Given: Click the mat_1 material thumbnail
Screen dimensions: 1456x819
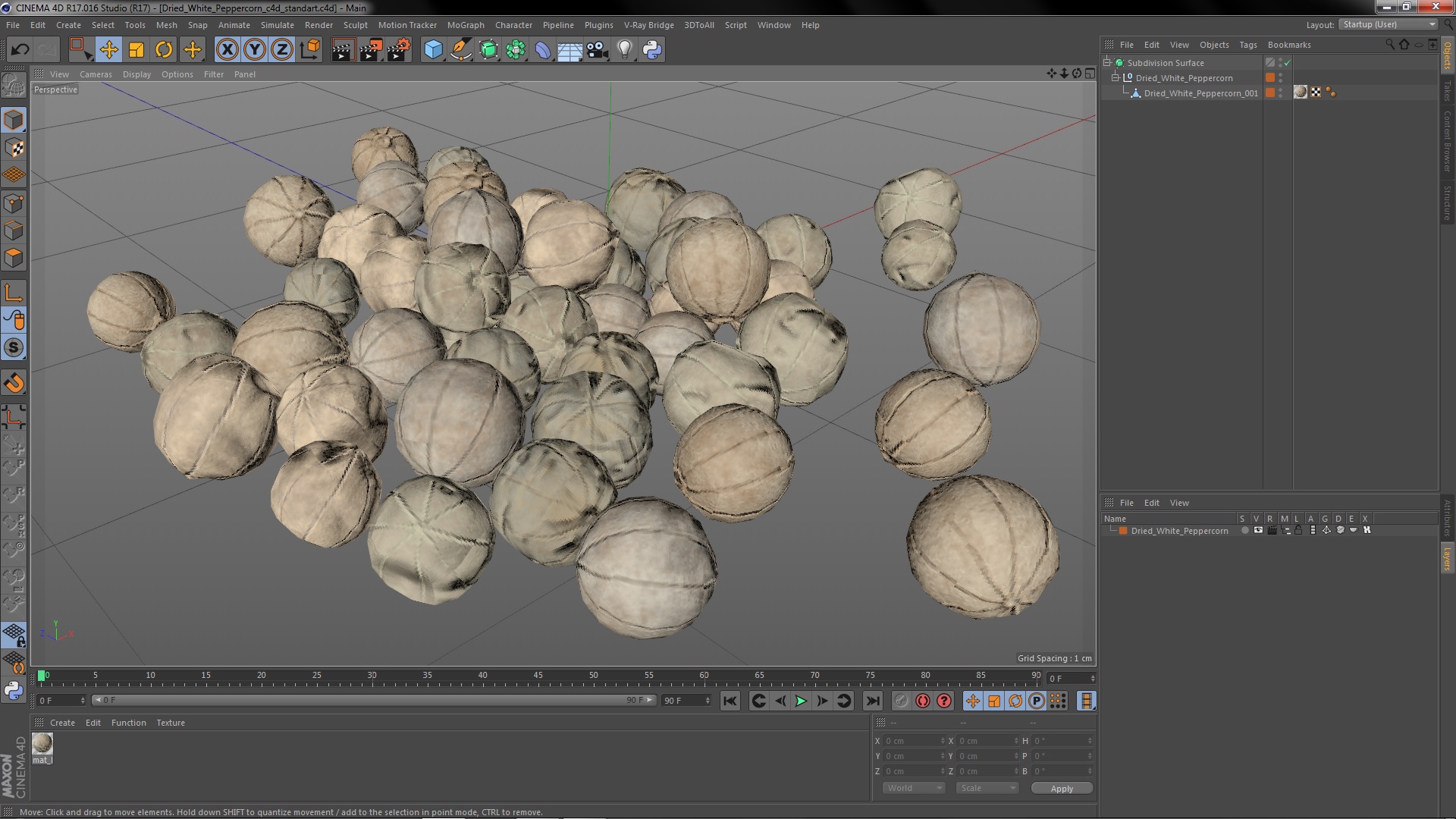Looking at the screenshot, I should click(42, 743).
